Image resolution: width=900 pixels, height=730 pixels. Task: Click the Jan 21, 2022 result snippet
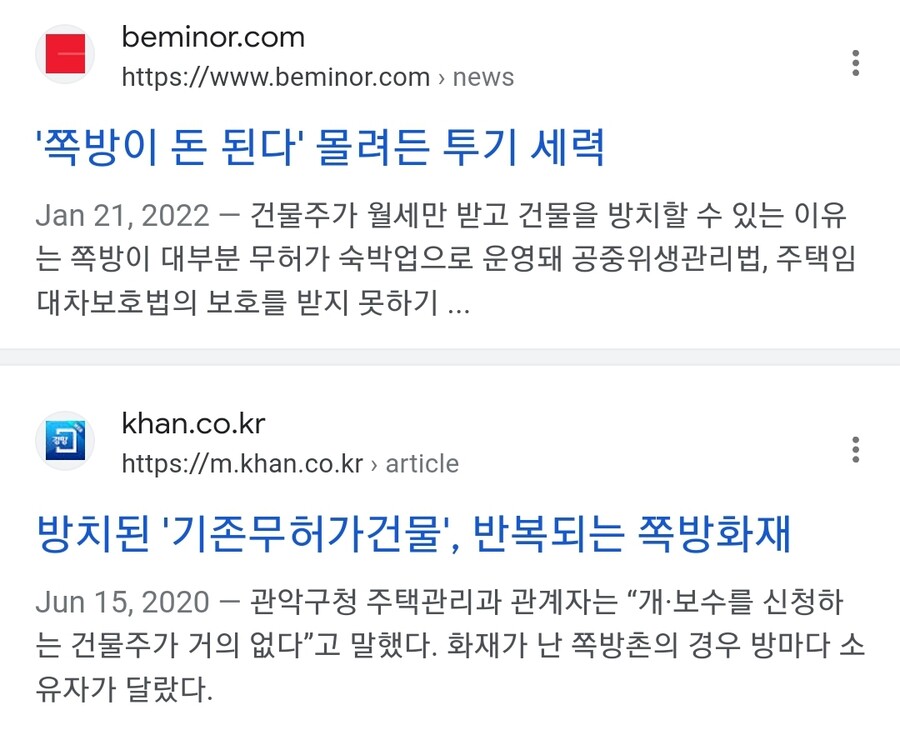(x=446, y=259)
